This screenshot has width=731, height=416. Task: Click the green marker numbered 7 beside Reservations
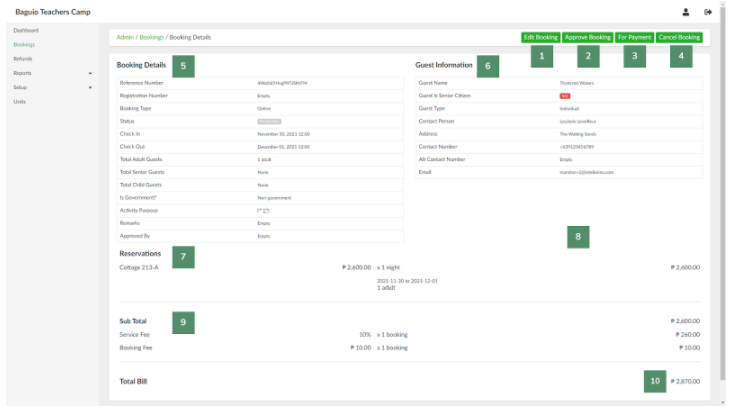pos(183,257)
